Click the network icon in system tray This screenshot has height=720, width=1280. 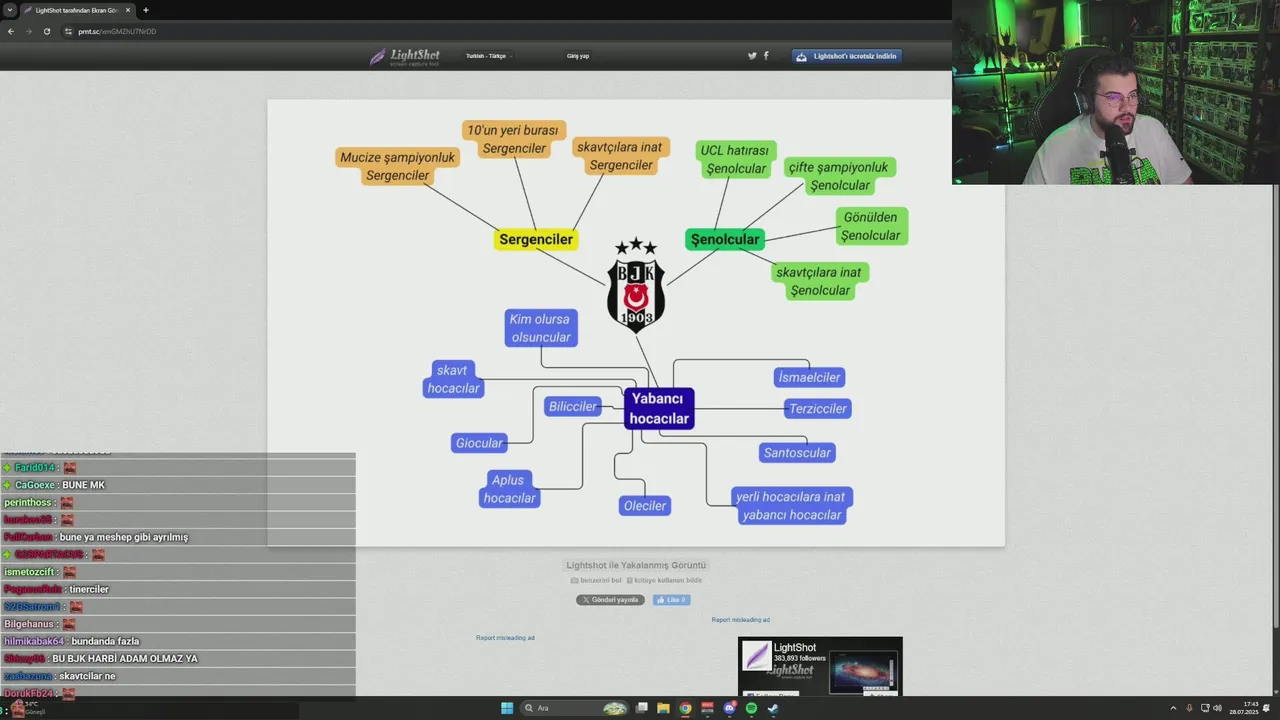[1204, 708]
